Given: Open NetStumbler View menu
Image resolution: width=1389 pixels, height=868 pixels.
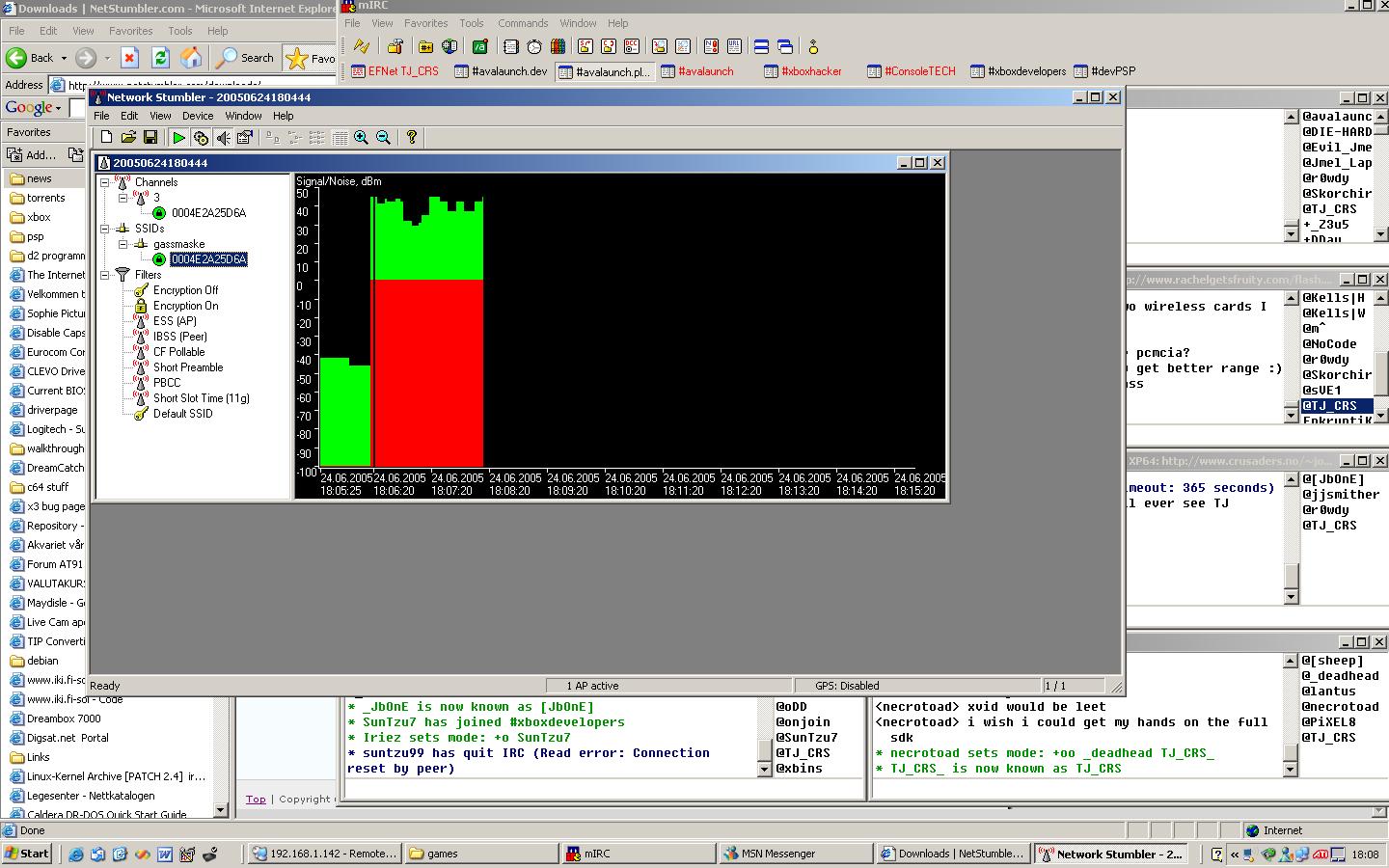Looking at the screenshot, I should click(x=160, y=116).
